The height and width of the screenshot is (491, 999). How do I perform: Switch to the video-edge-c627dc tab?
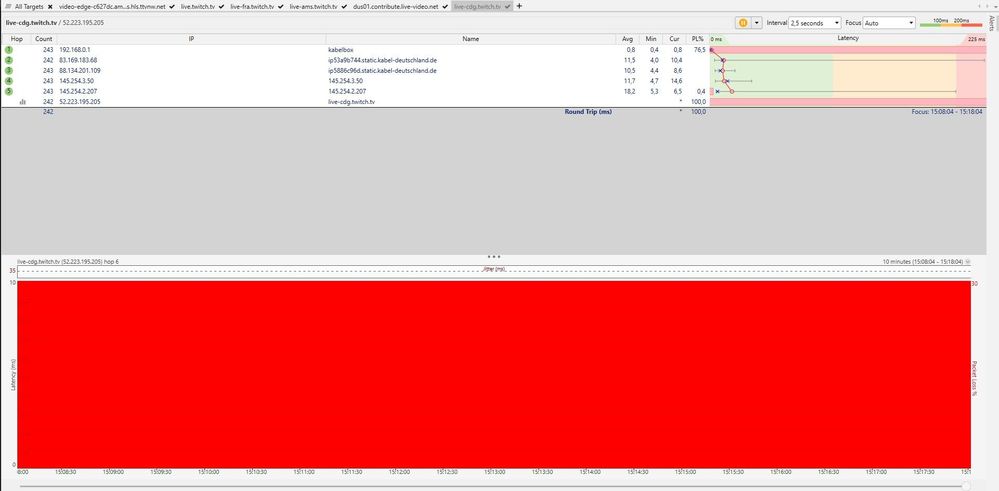pos(111,6)
